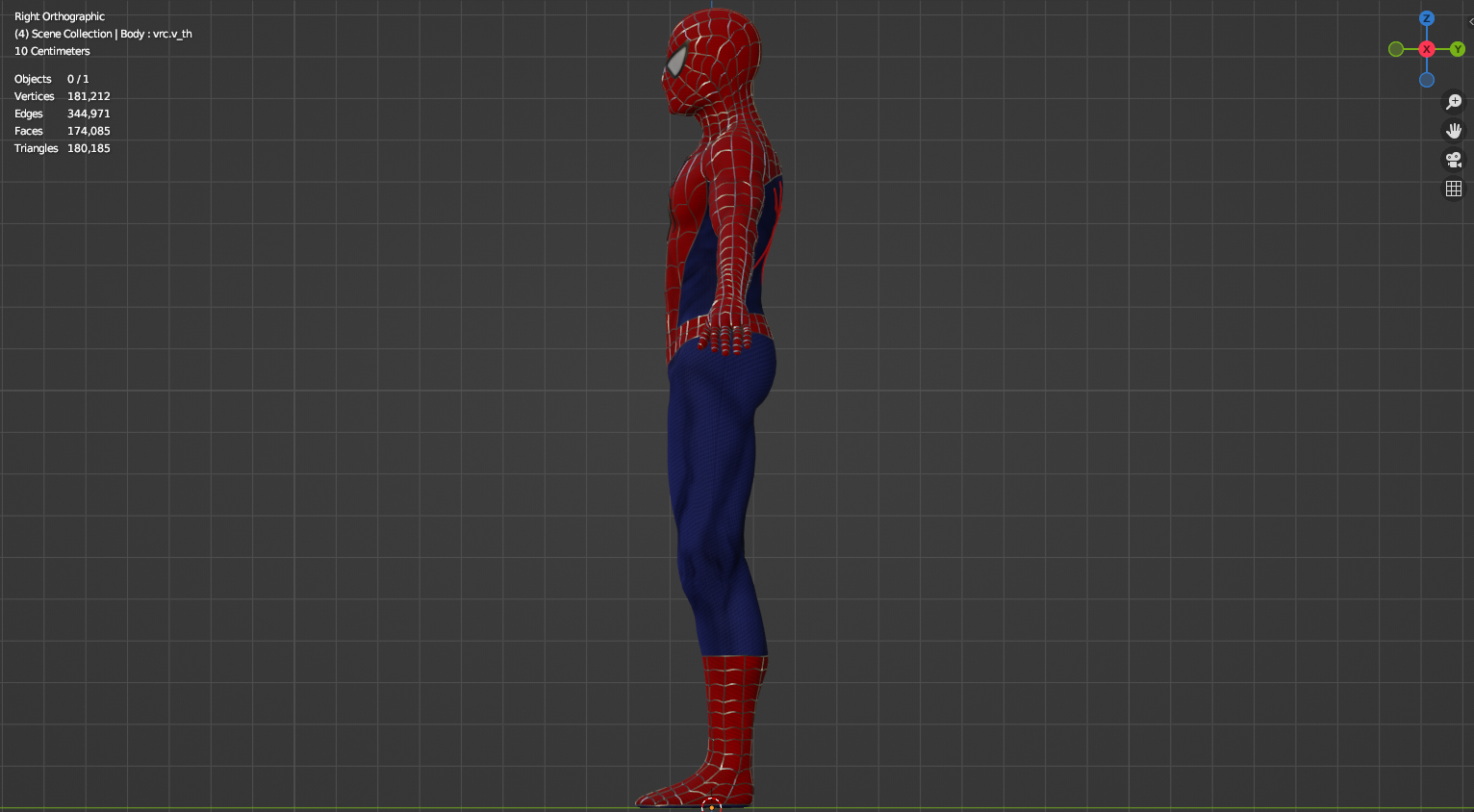Click the 3D cursor at the model's feet
This screenshot has width=1474, height=812.
tap(712, 805)
